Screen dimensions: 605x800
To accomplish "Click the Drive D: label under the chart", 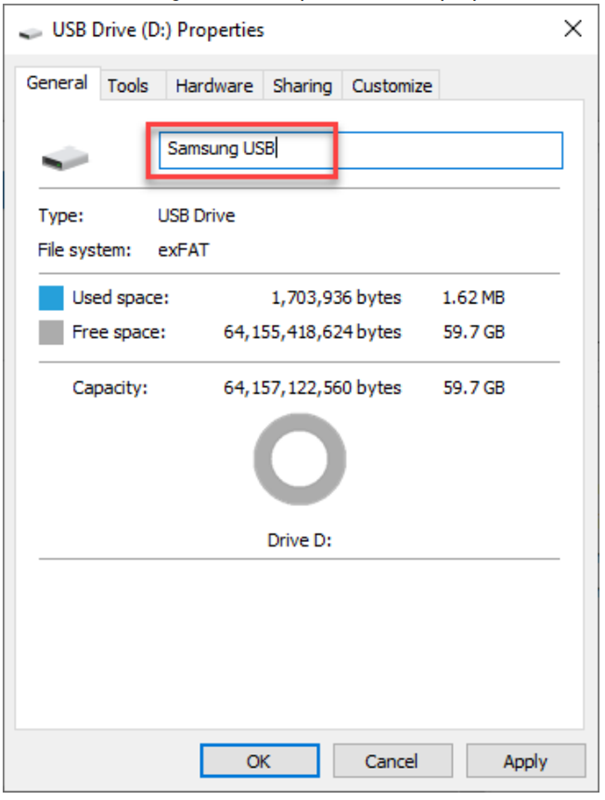I will coord(299,540).
